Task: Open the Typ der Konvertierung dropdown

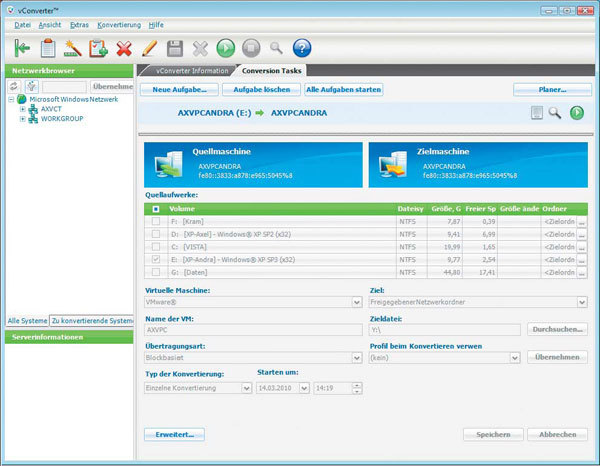Action: point(246,387)
